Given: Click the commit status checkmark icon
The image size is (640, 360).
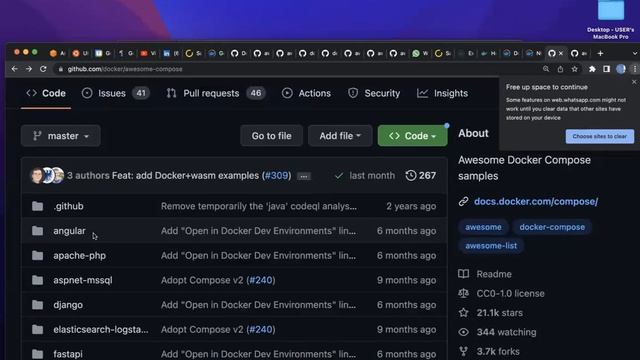Looking at the screenshot, I should 339,176.
